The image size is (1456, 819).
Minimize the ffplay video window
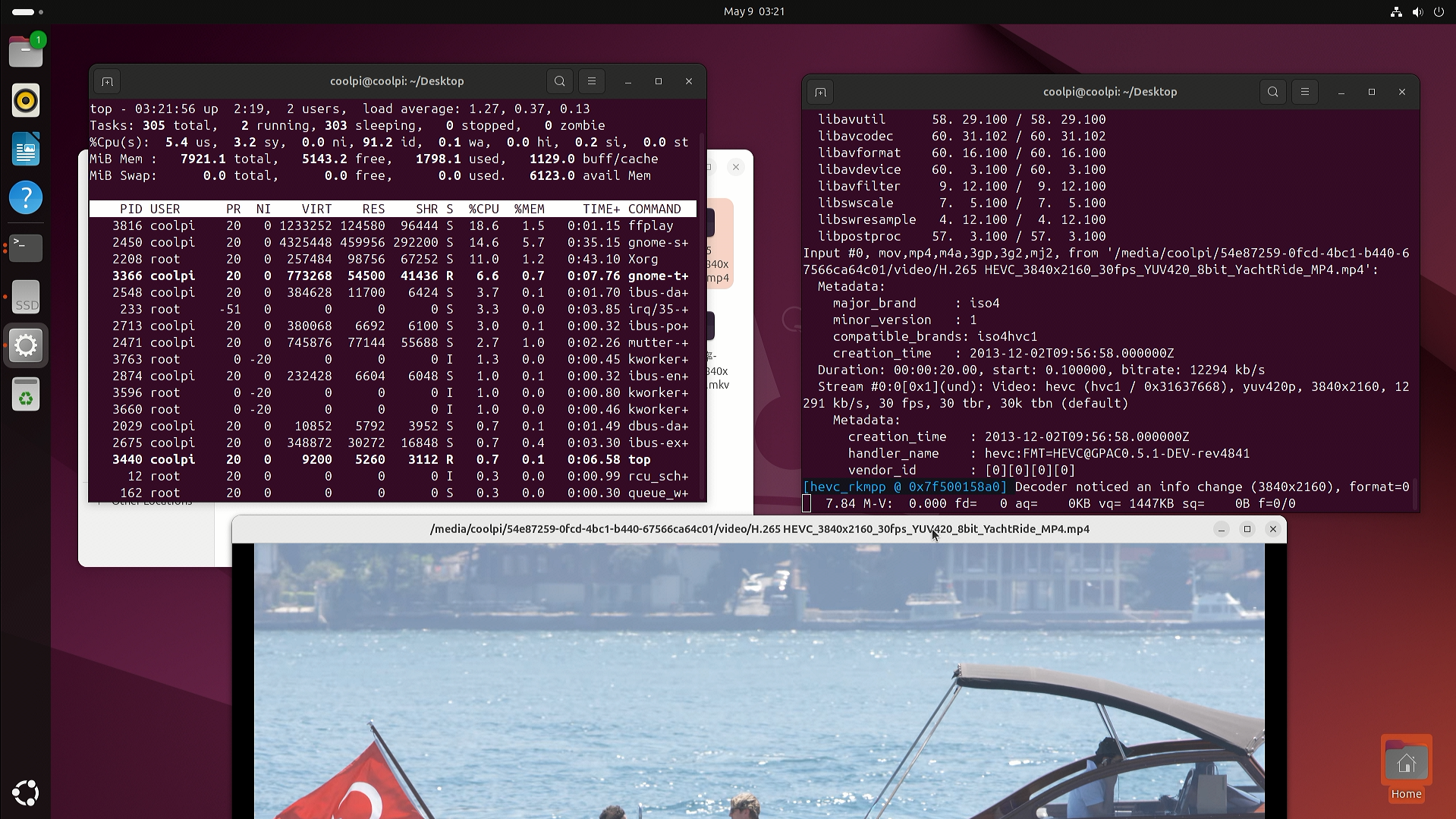click(1222, 529)
